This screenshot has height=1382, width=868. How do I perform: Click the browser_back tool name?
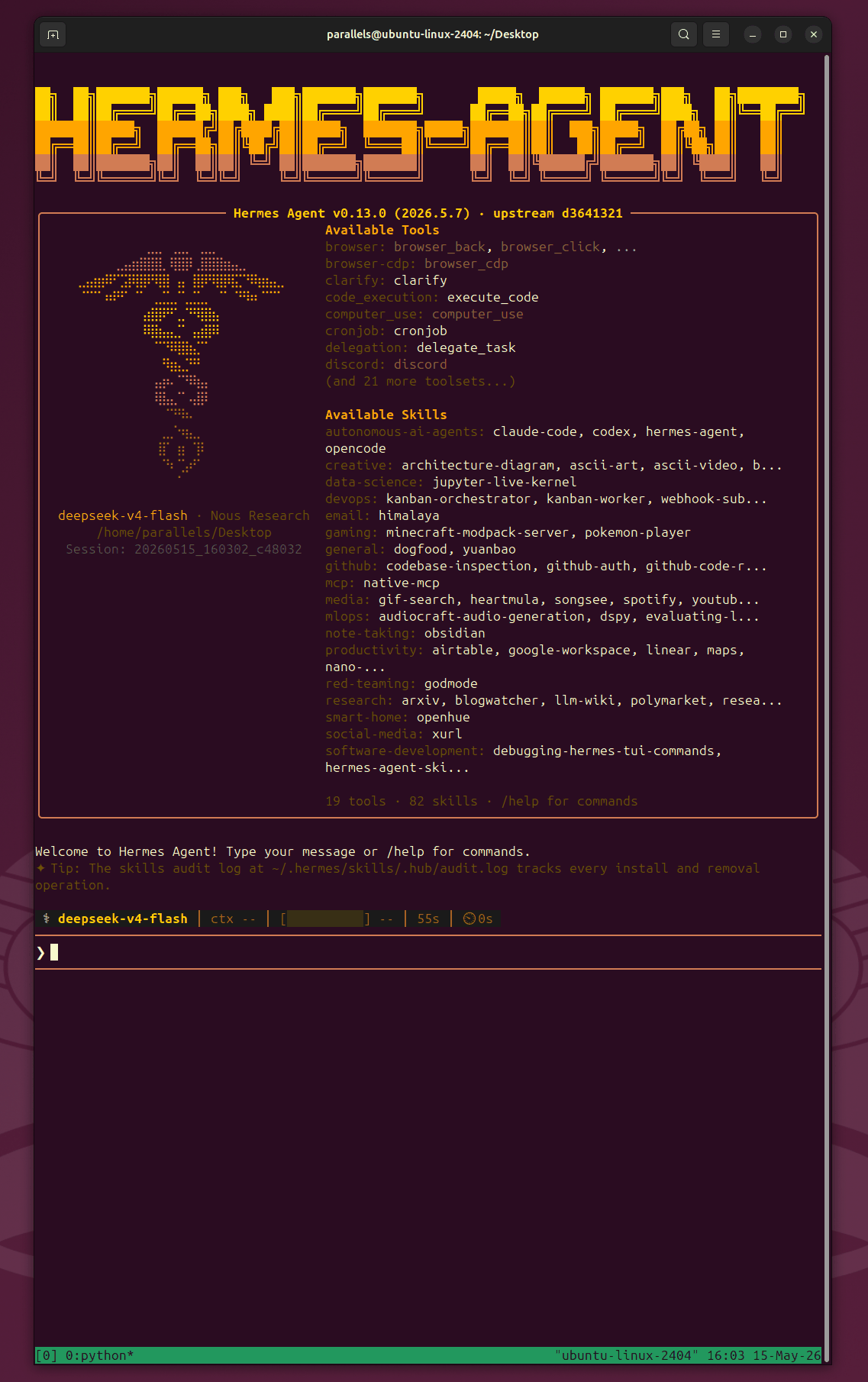tap(440, 247)
